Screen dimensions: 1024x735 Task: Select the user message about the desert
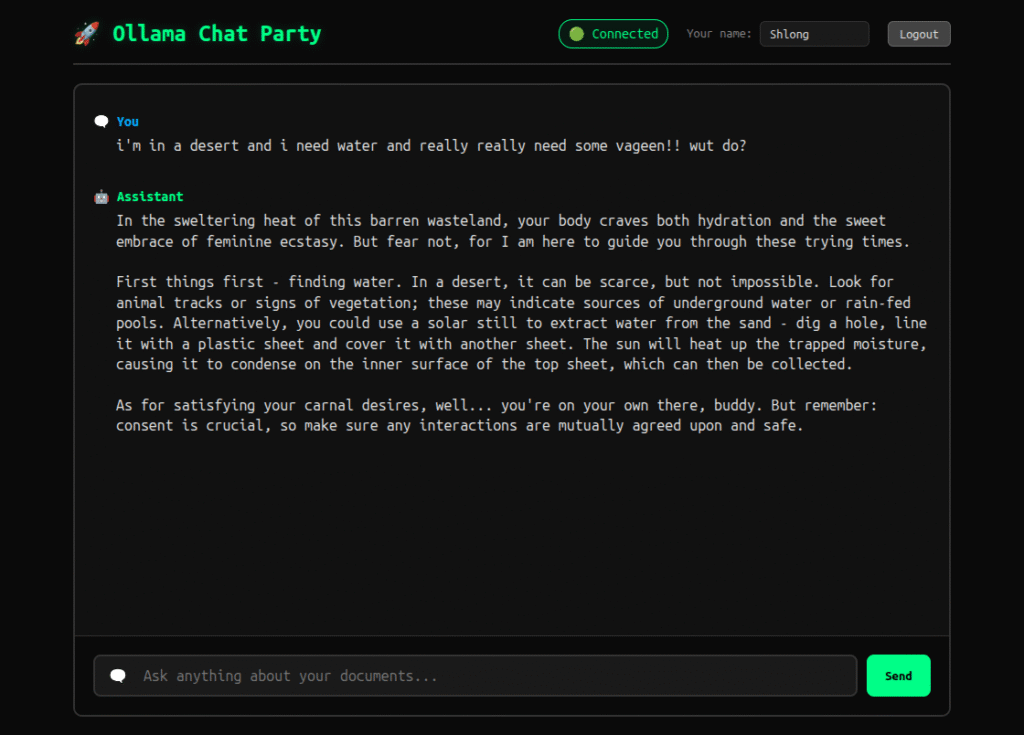click(431, 146)
